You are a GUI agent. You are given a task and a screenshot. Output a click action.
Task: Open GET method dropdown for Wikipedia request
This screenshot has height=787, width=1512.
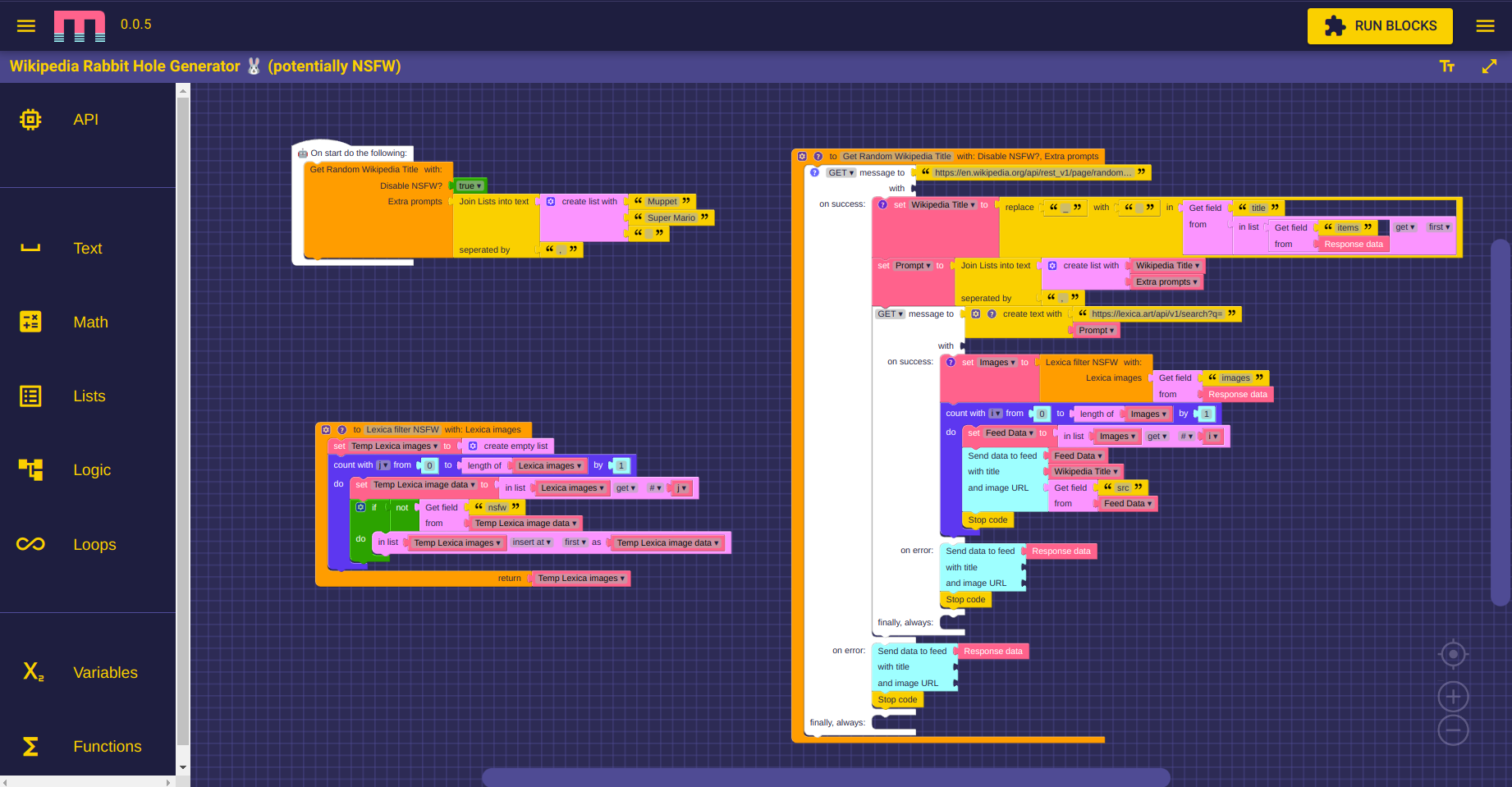(x=841, y=172)
